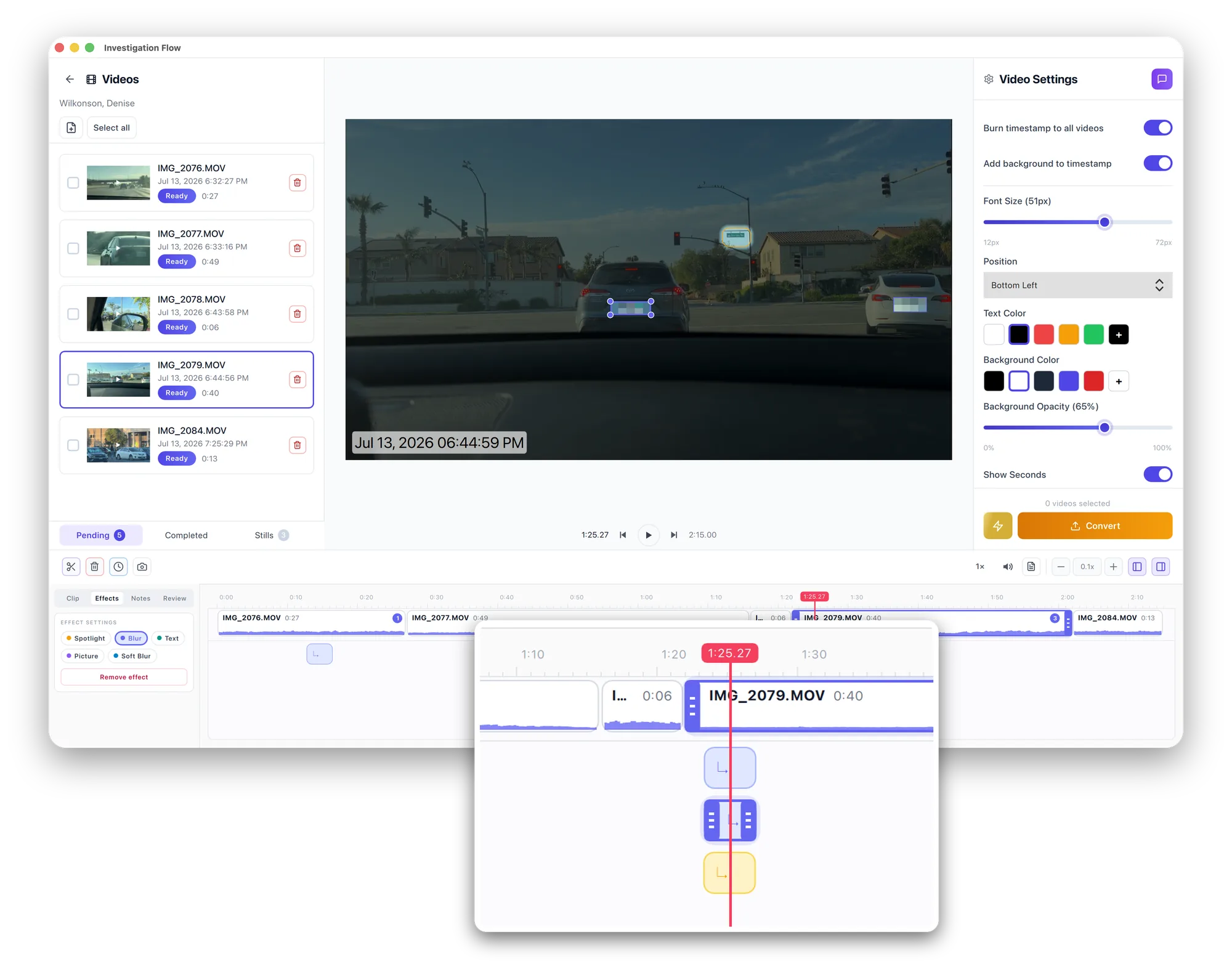
Task: Add a custom text color
Action: [x=1119, y=334]
